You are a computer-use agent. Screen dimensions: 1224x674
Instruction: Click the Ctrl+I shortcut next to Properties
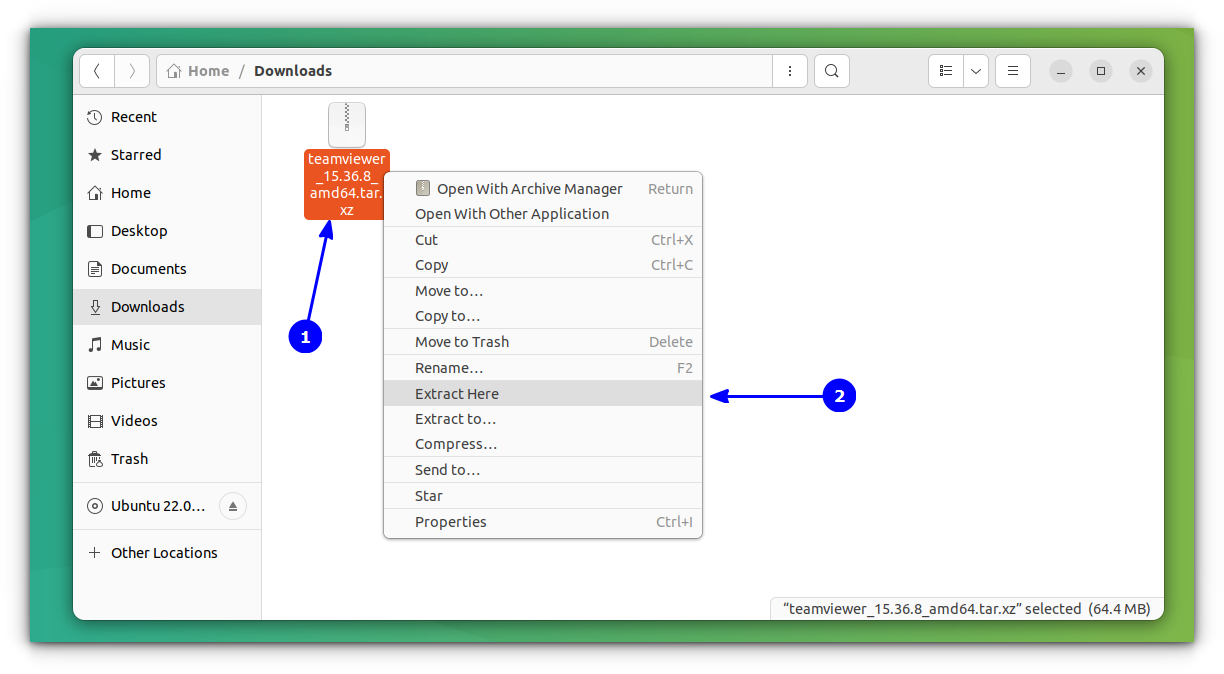click(x=675, y=522)
